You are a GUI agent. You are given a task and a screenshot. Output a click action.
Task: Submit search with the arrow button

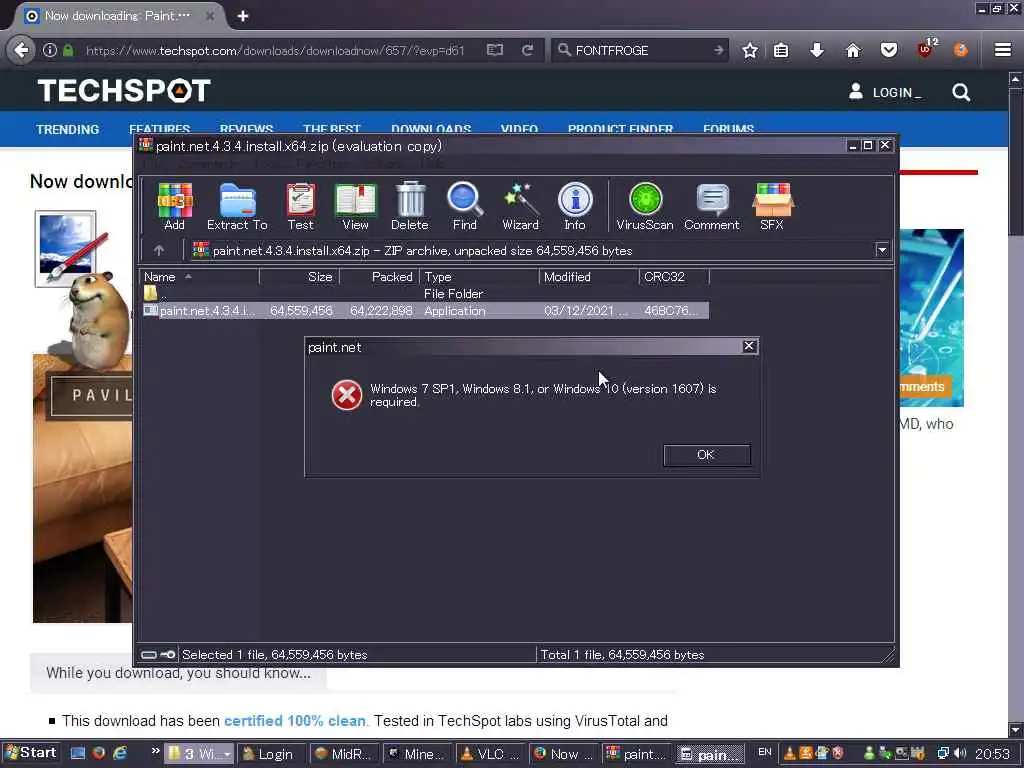pyautogui.click(x=718, y=50)
